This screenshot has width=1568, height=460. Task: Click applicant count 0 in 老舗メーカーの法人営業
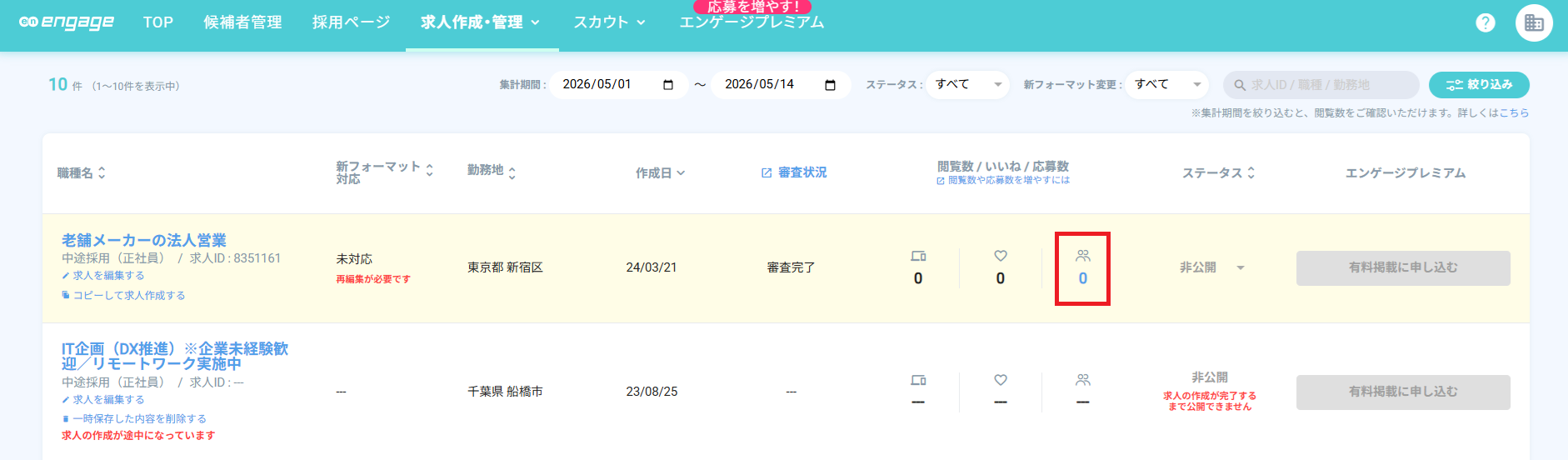pos(1083,278)
